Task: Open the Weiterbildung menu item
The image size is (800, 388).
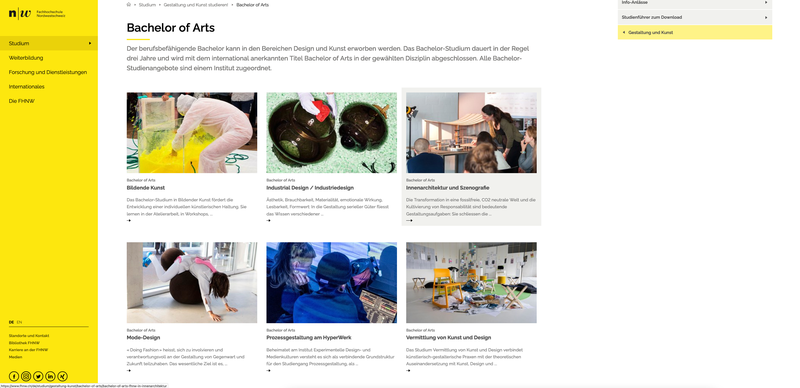Action: [26, 58]
